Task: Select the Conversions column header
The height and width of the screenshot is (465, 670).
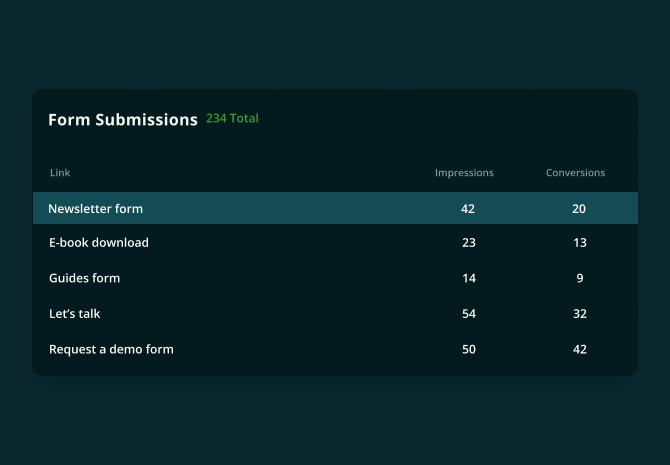Action: 575,173
